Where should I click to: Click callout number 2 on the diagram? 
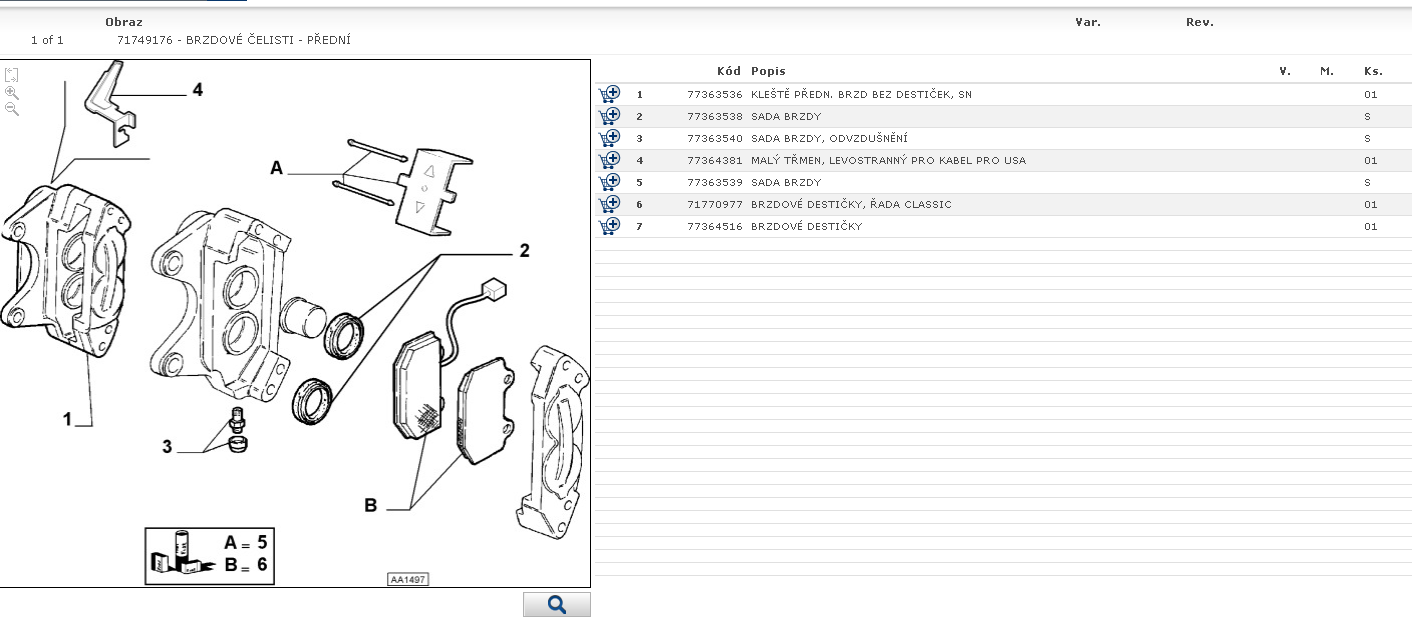(x=523, y=251)
